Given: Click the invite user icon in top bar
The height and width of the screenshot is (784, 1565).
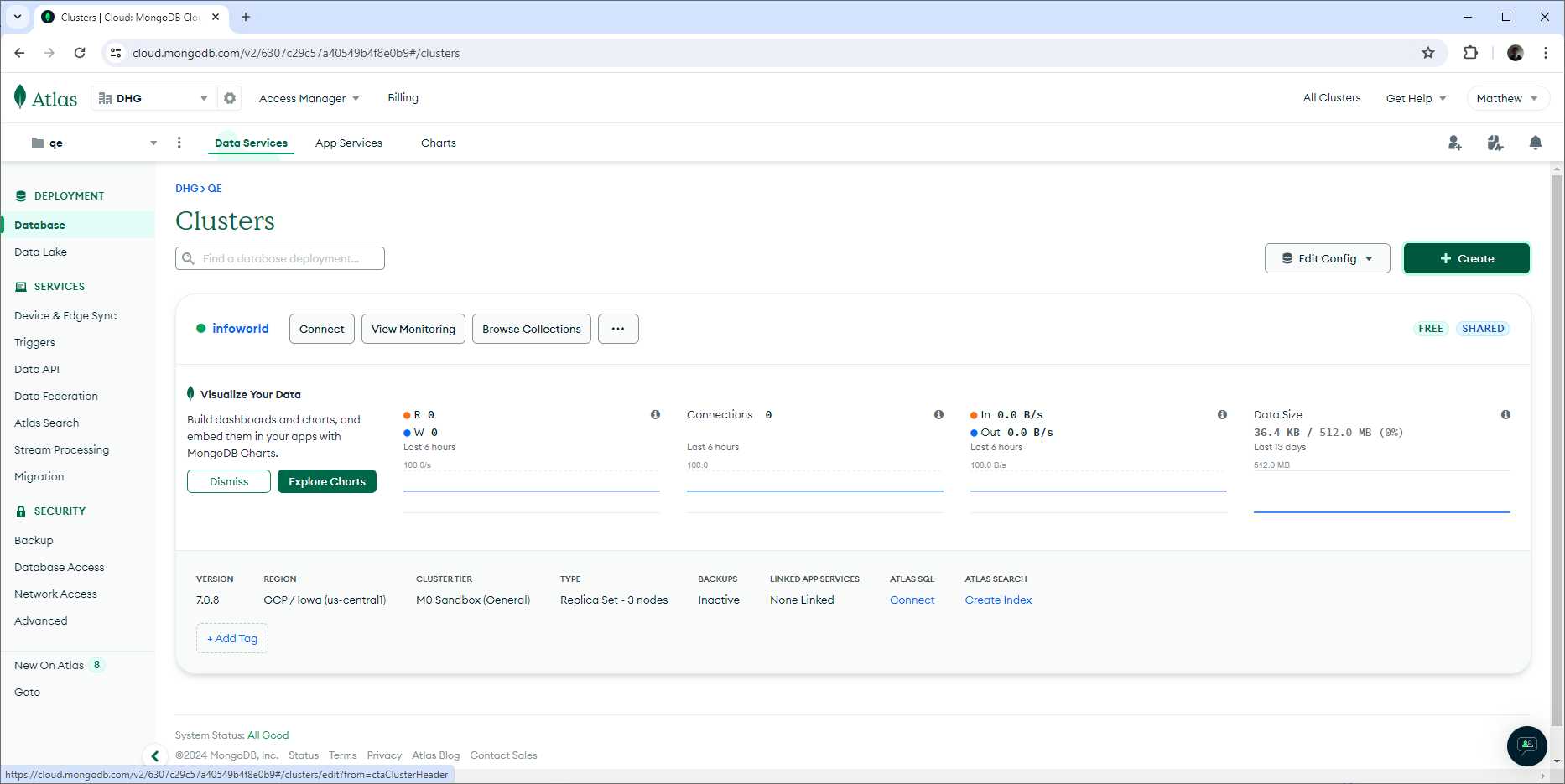Looking at the screenshot, I should [x=1455, y=143].
